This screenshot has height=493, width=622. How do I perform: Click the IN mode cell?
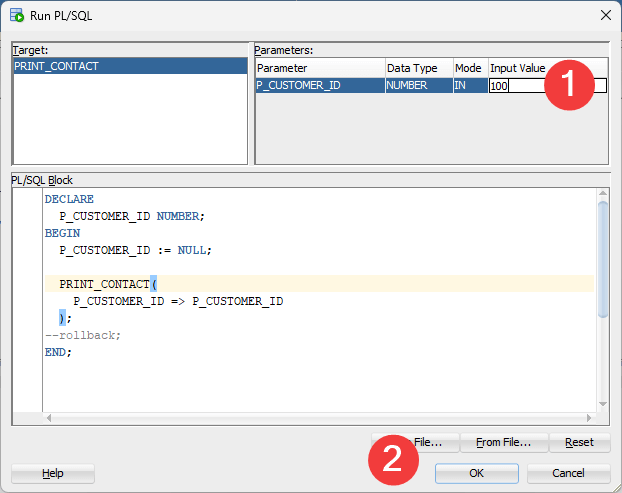pos(470,85)
